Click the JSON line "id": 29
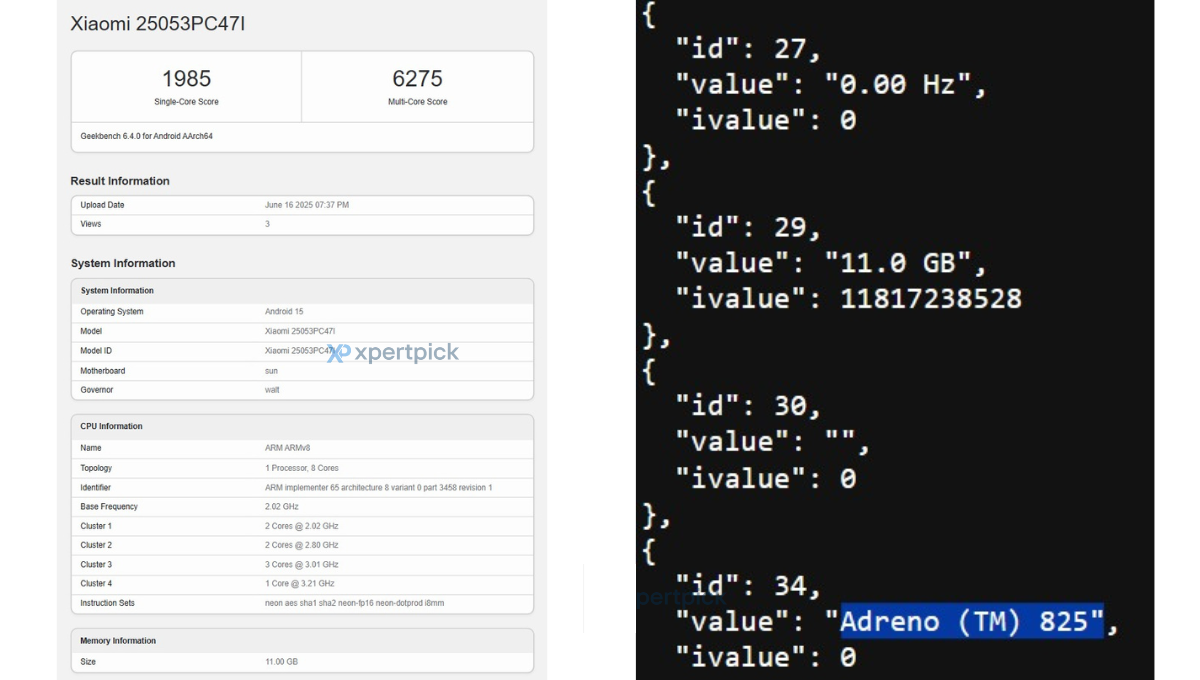 [x=748, y=228]
